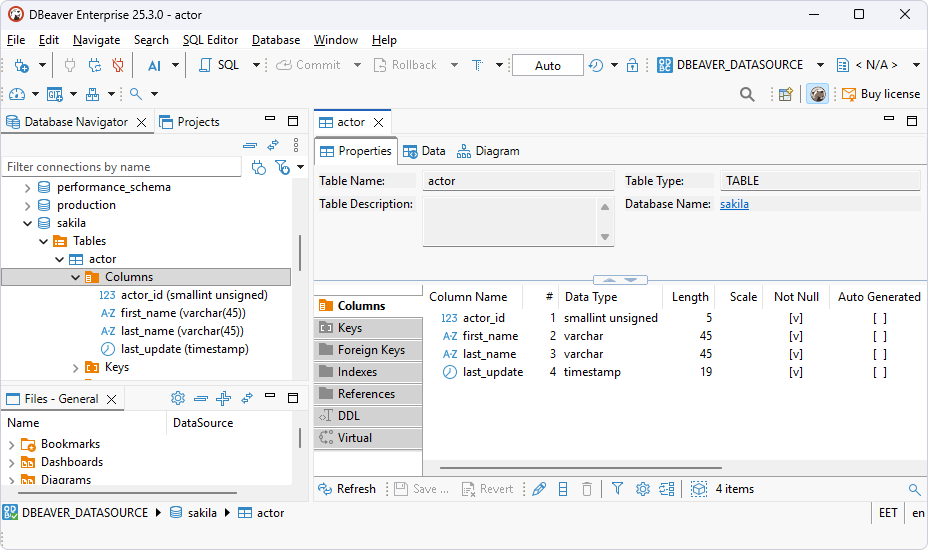This screenshot has height=550, width=928.
Task: Click the Rollback button
Action: pyautogui.click(x=405, y=65)
